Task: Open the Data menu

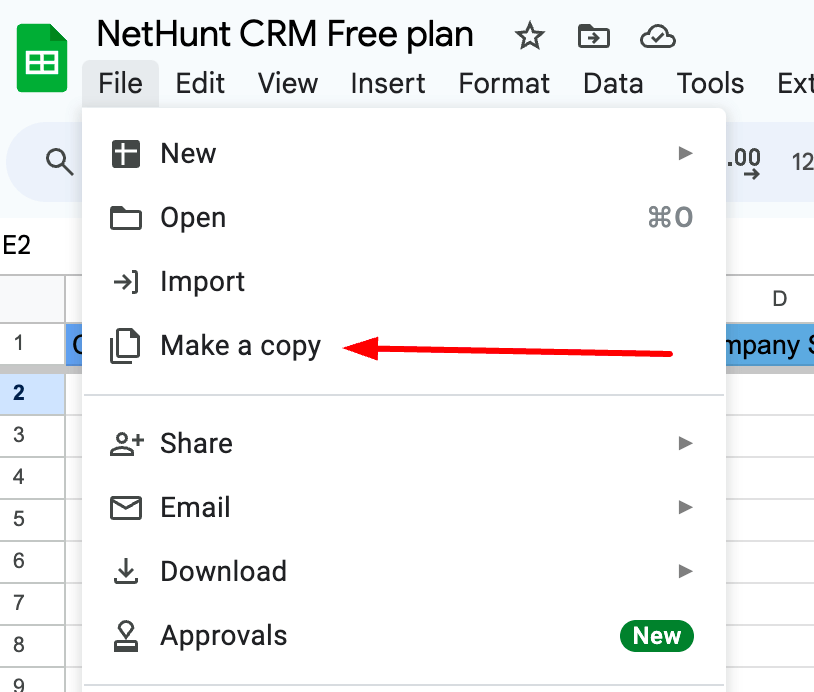Action: [x=612, y=84]
